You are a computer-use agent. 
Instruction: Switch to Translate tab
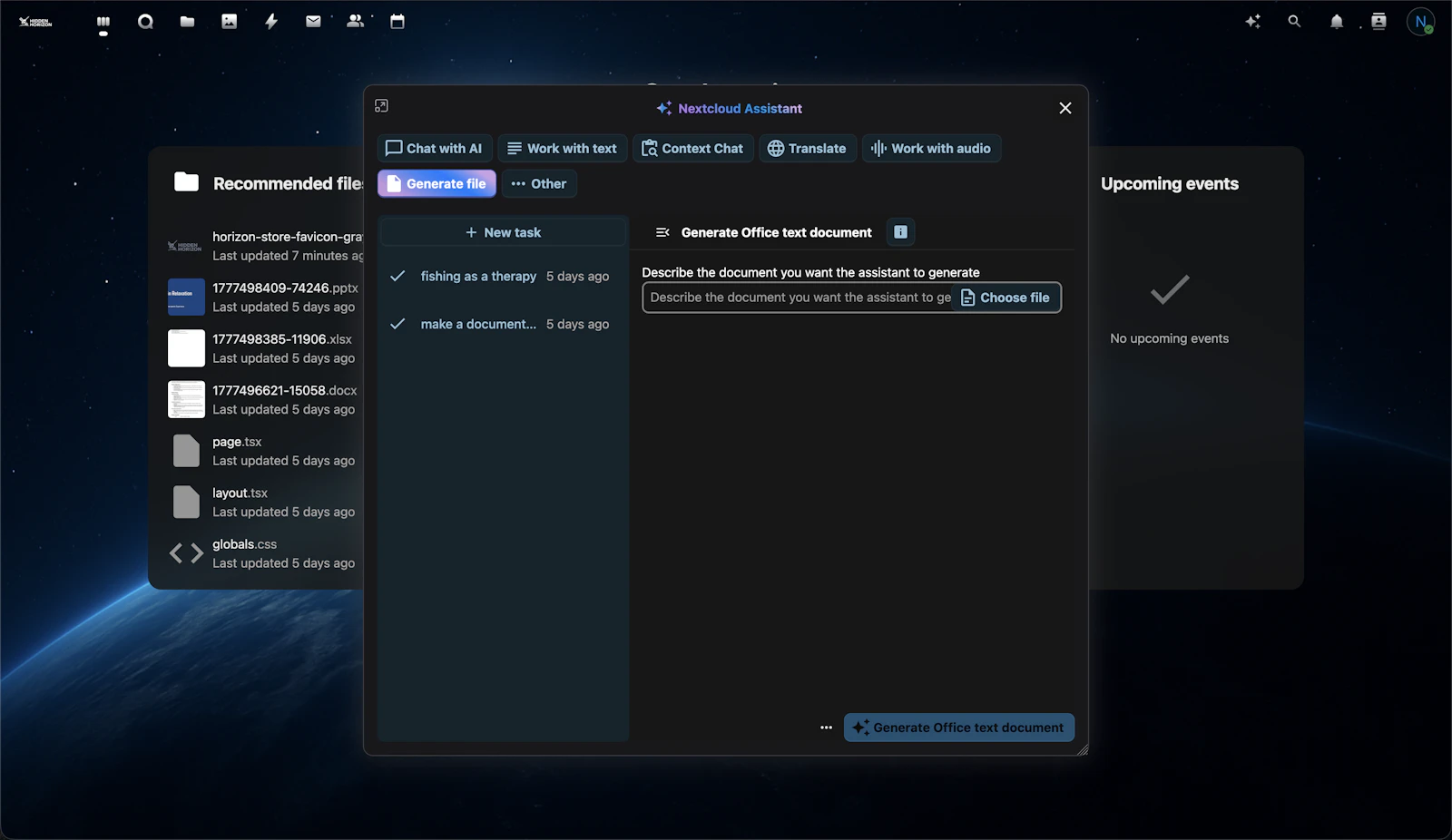coord(807,149)
